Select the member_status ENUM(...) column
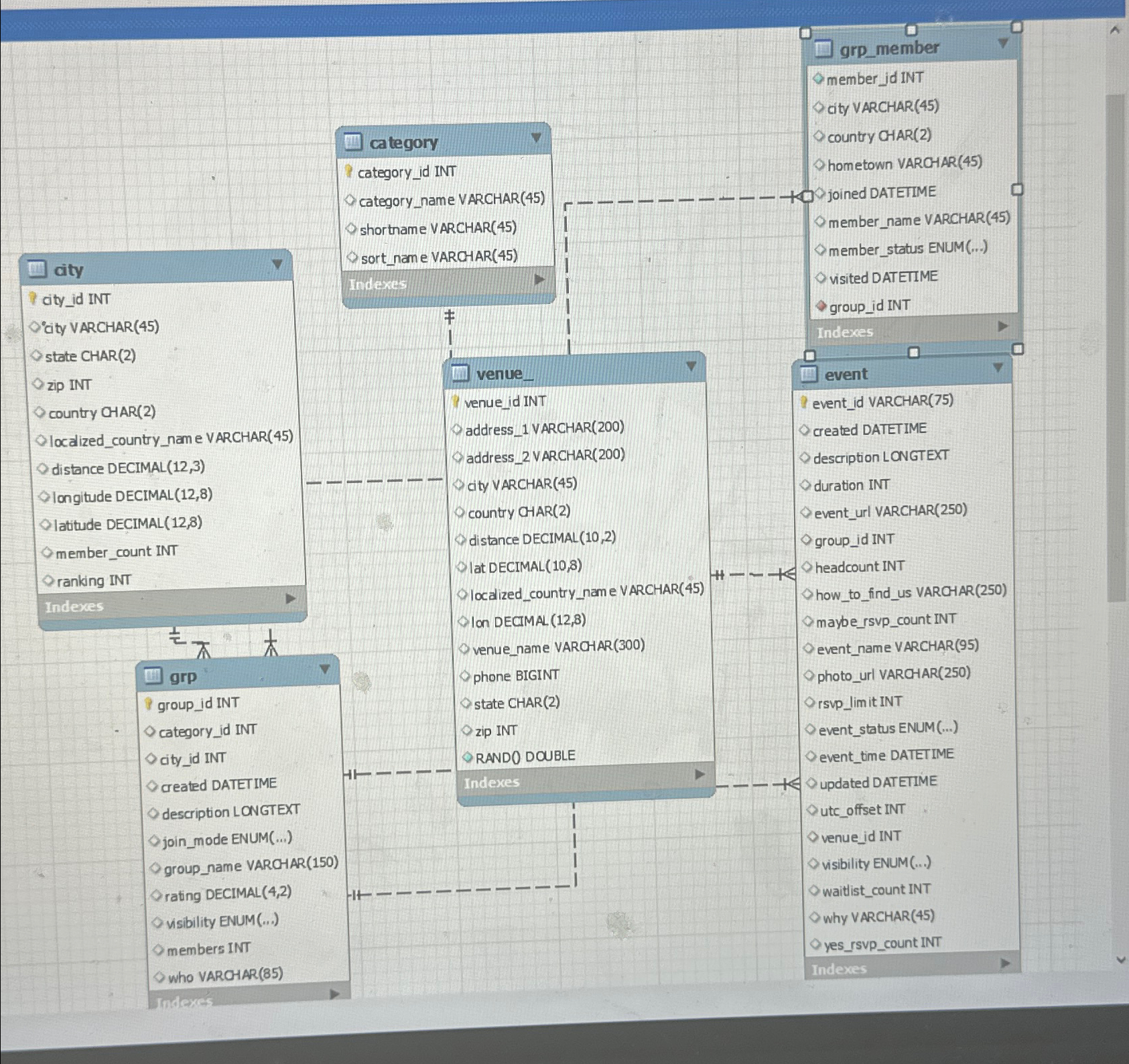 [908, 249]
